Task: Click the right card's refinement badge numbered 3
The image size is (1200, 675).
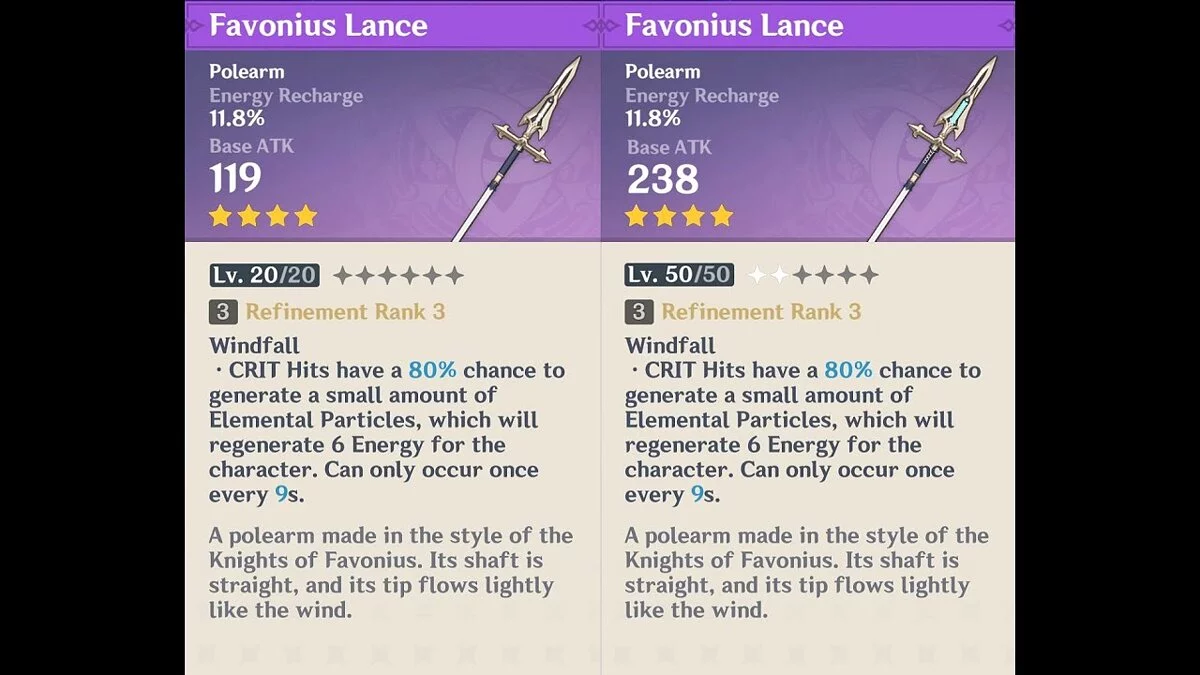Action: tap(638, 312)
